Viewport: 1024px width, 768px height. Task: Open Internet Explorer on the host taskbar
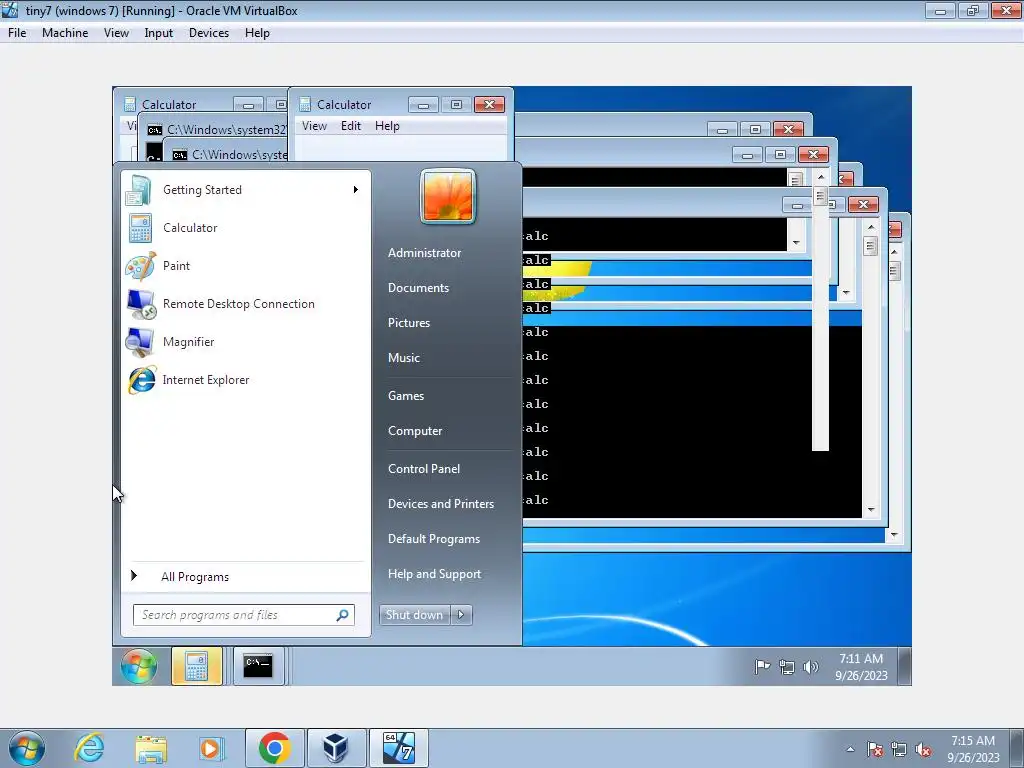pyautogui.click(x=89, y=748)
